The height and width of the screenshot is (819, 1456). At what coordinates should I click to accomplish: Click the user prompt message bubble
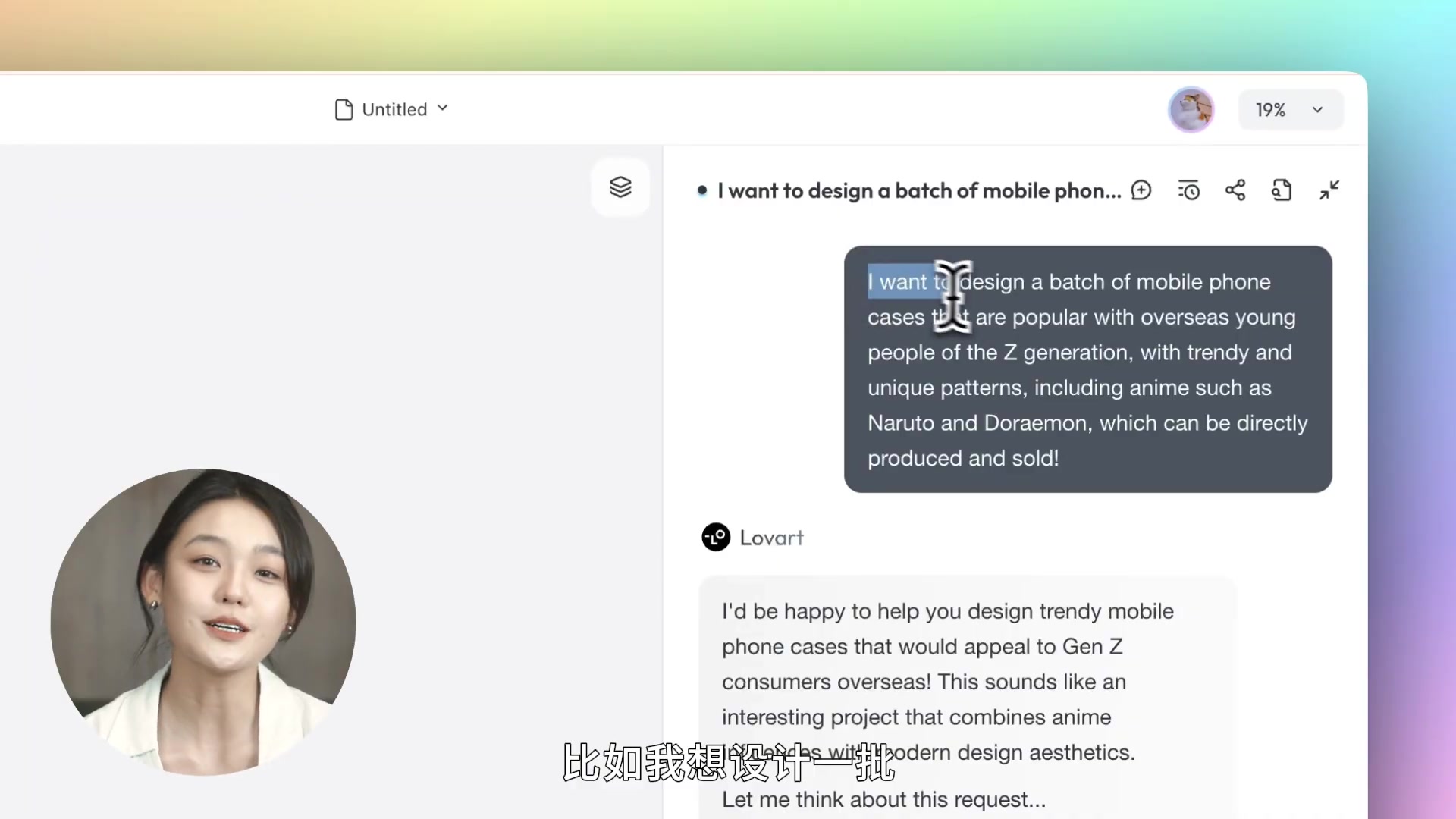click(x=1088, y=369)
